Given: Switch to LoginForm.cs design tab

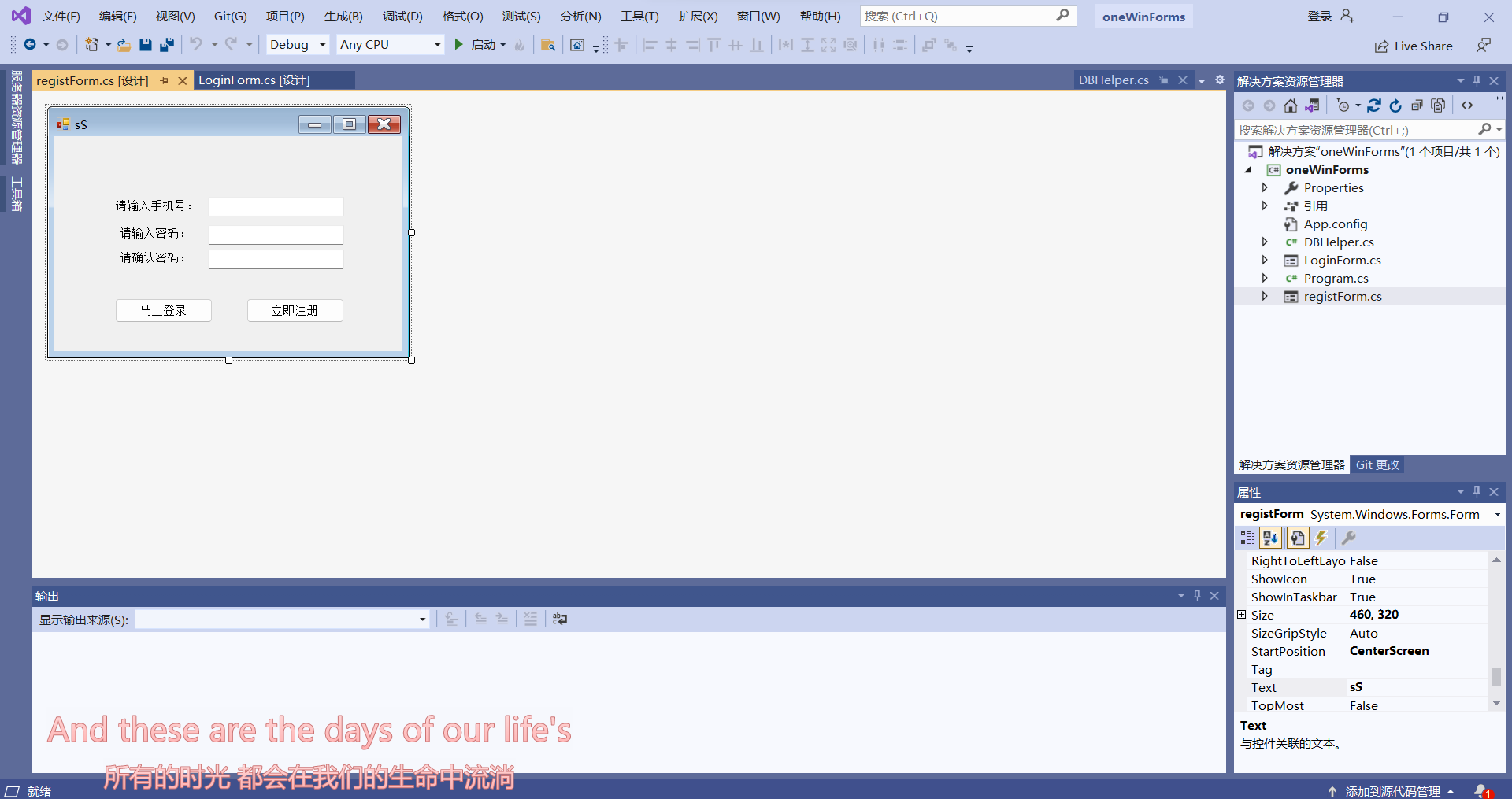Looking at the screenshot, I should click(x=254, y=80).
